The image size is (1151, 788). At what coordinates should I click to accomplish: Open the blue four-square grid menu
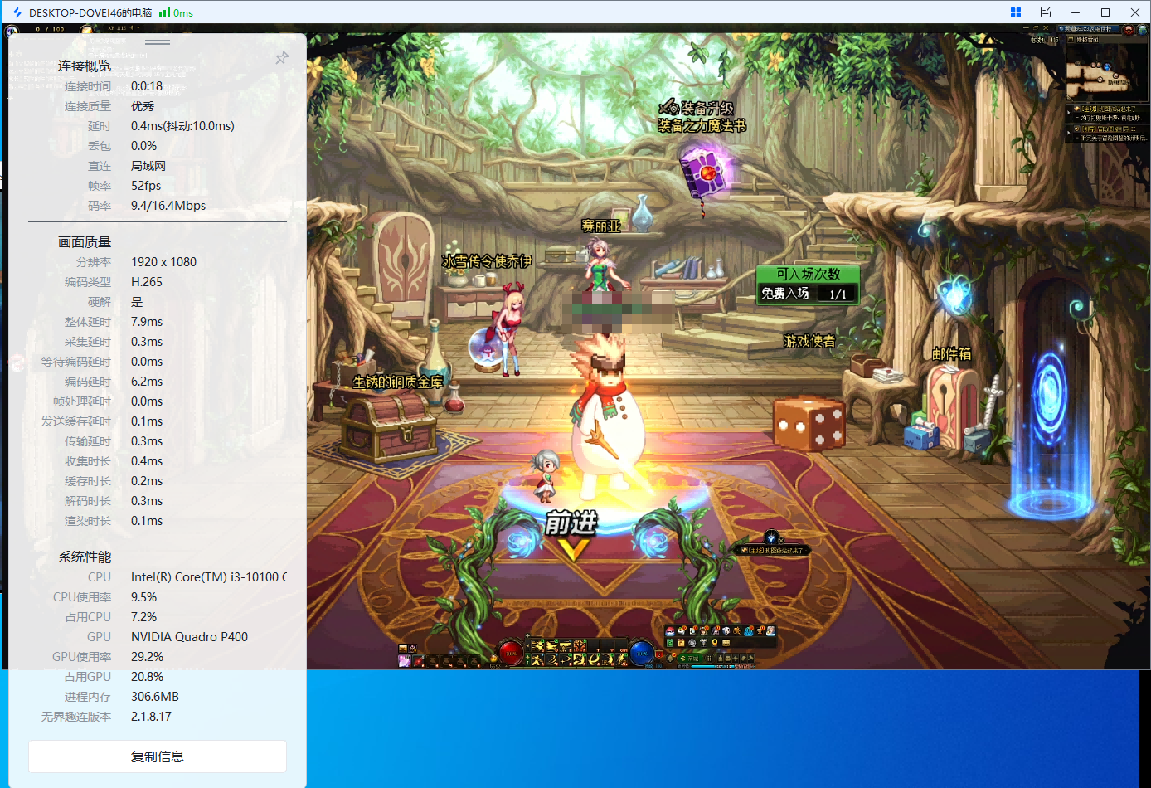tap(1016, 12)
